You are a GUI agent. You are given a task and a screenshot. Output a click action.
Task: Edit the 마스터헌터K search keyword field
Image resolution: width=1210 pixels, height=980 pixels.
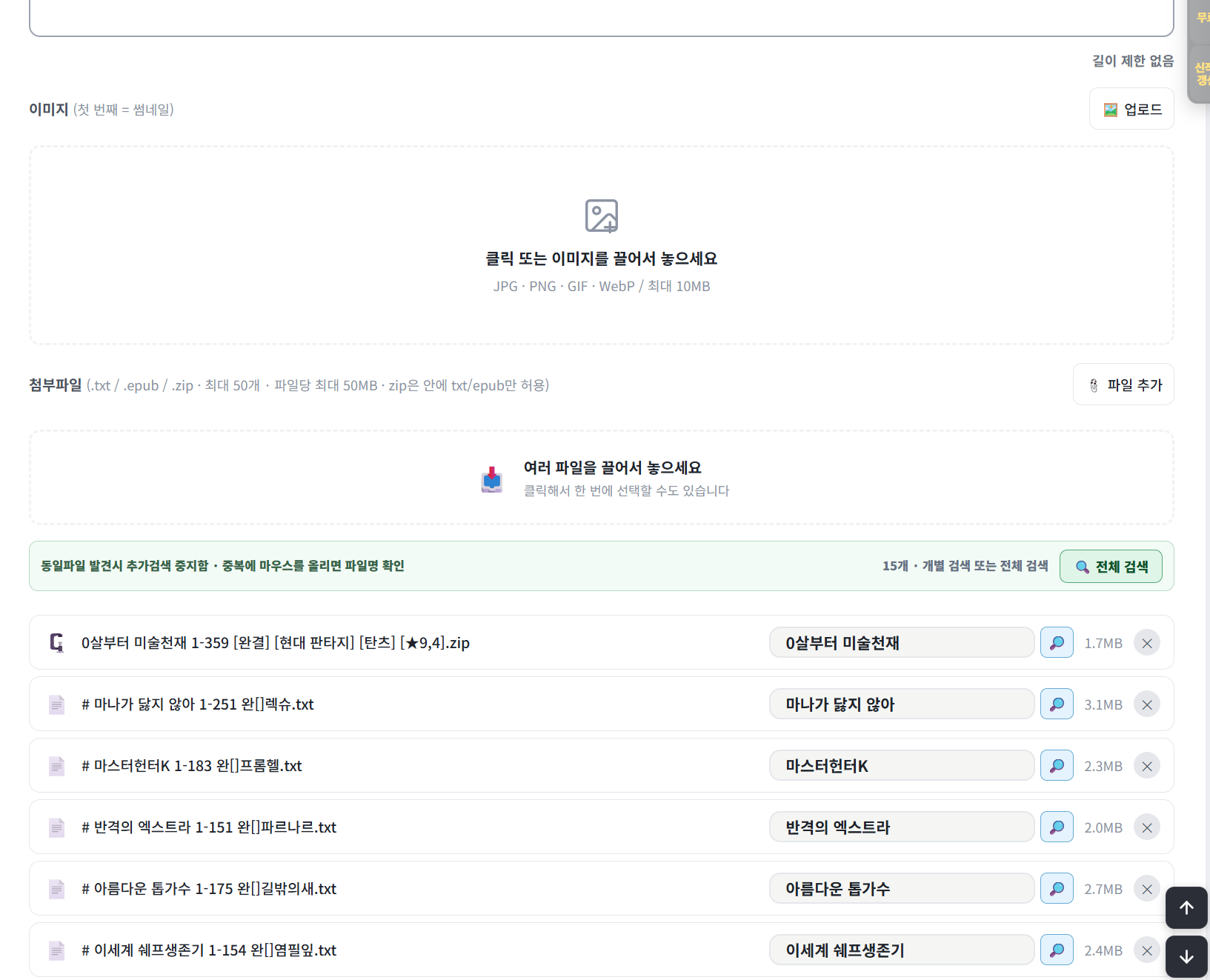902,766
